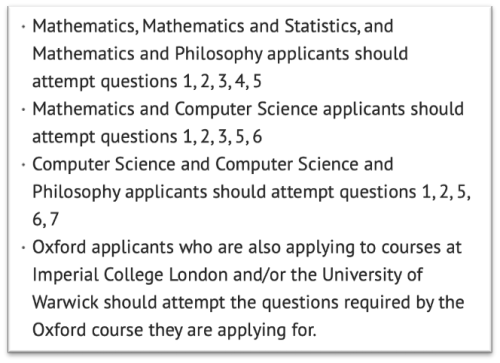The width and height of the screenshot is (500, 363).
Task: Click the bullet before 'Computer Science and Computer Science'
Action: tap(23, 165)
